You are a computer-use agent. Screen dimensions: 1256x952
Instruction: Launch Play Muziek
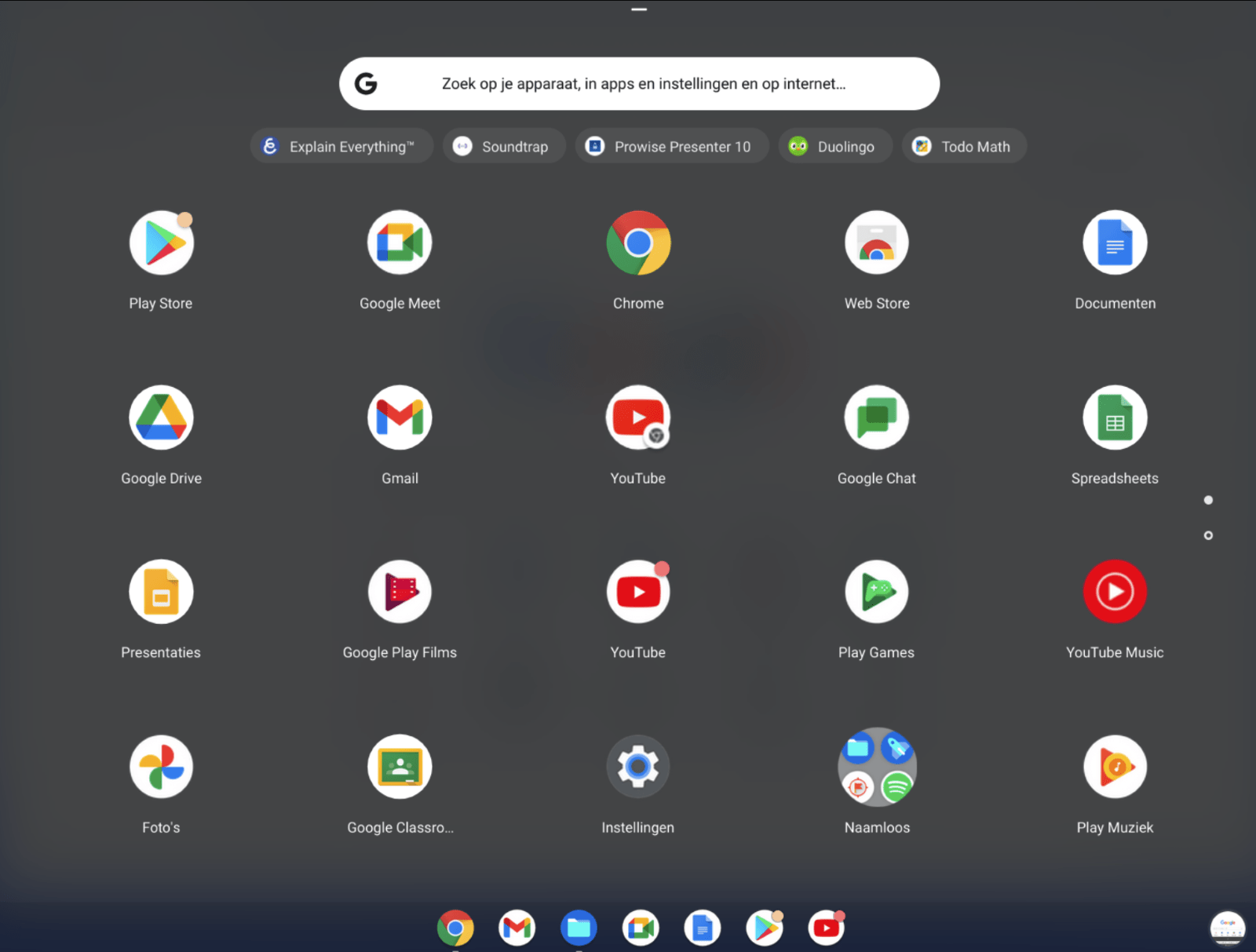tap(1115, 767)
